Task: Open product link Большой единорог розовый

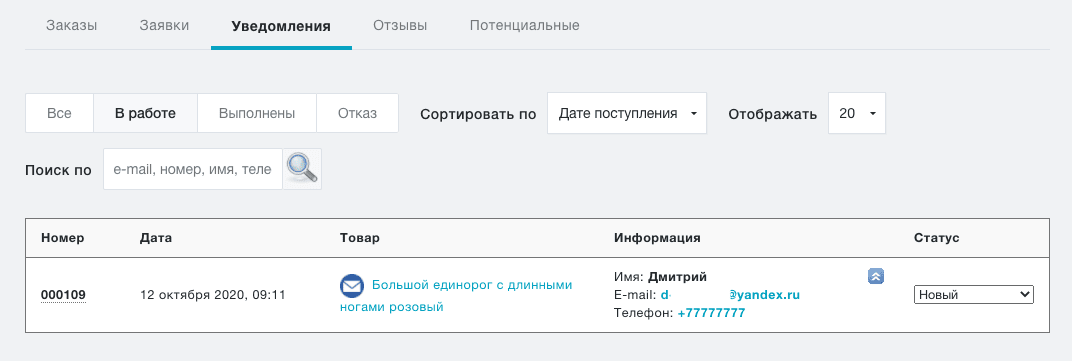Action: 456,296
